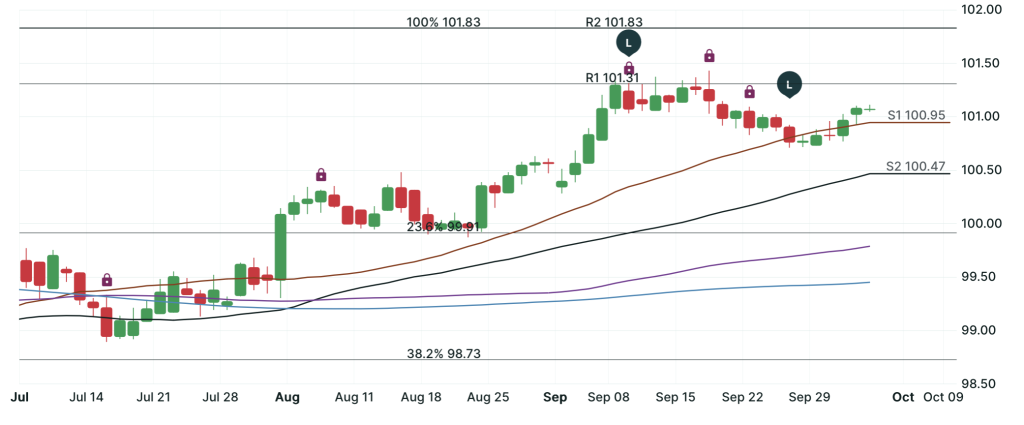Click the tall green candle at Aug start

click(281, 246)
